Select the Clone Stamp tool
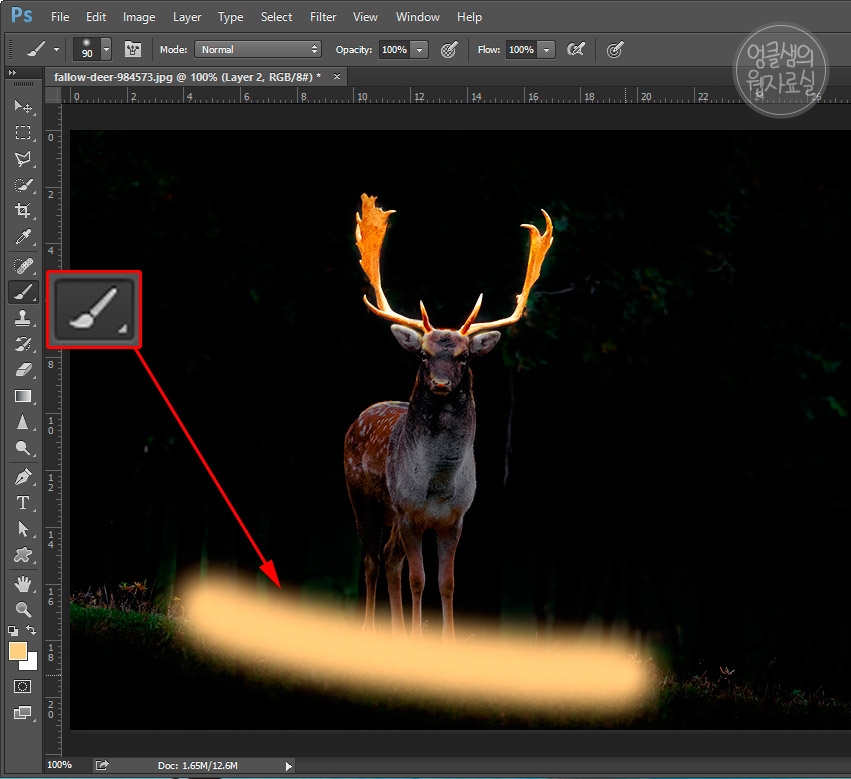This screenshot has width=851, height=779. (x=23, y=318)
